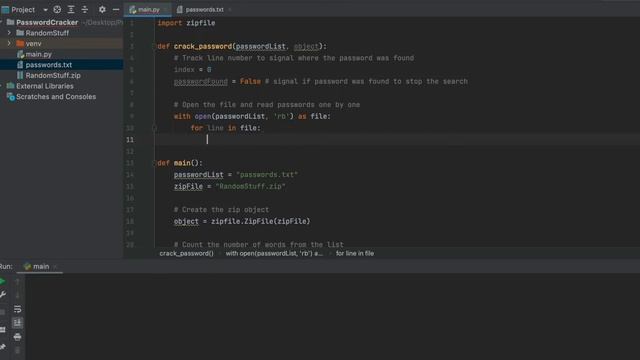640x360 pixels.
Task: Click the Scratches and Consoles icon
Action: (11, 97)
